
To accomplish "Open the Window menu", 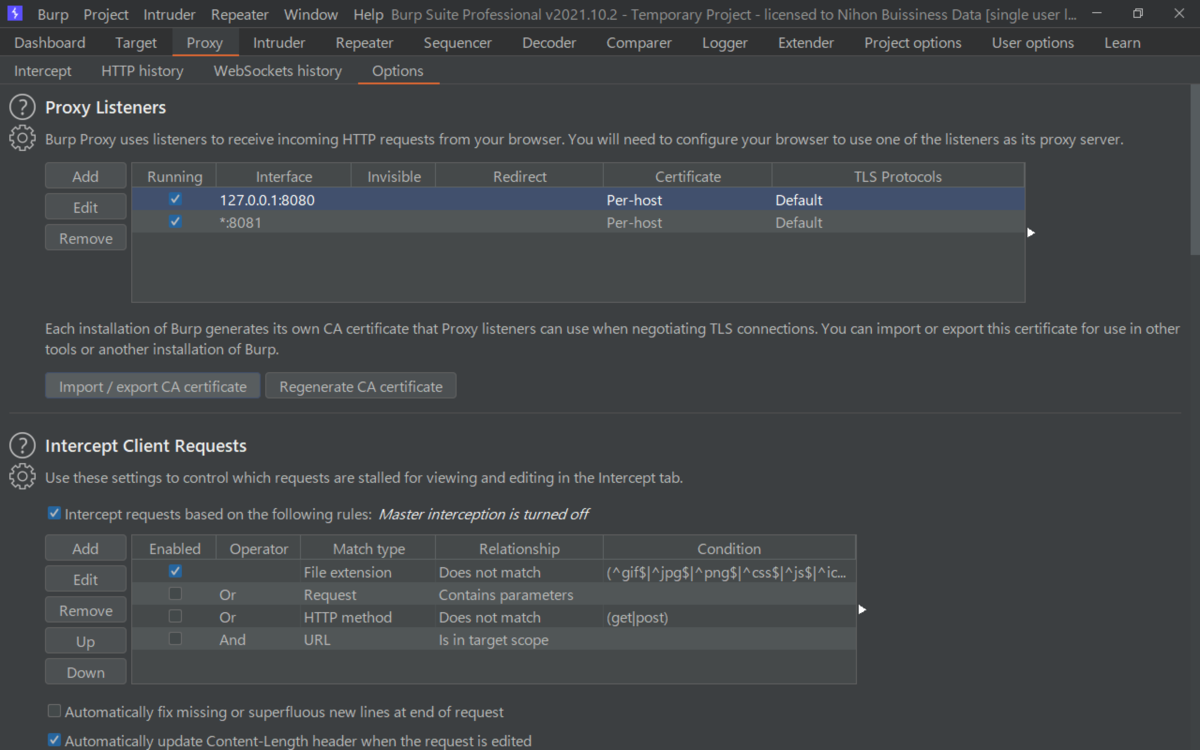I will (x=311, y=15).
